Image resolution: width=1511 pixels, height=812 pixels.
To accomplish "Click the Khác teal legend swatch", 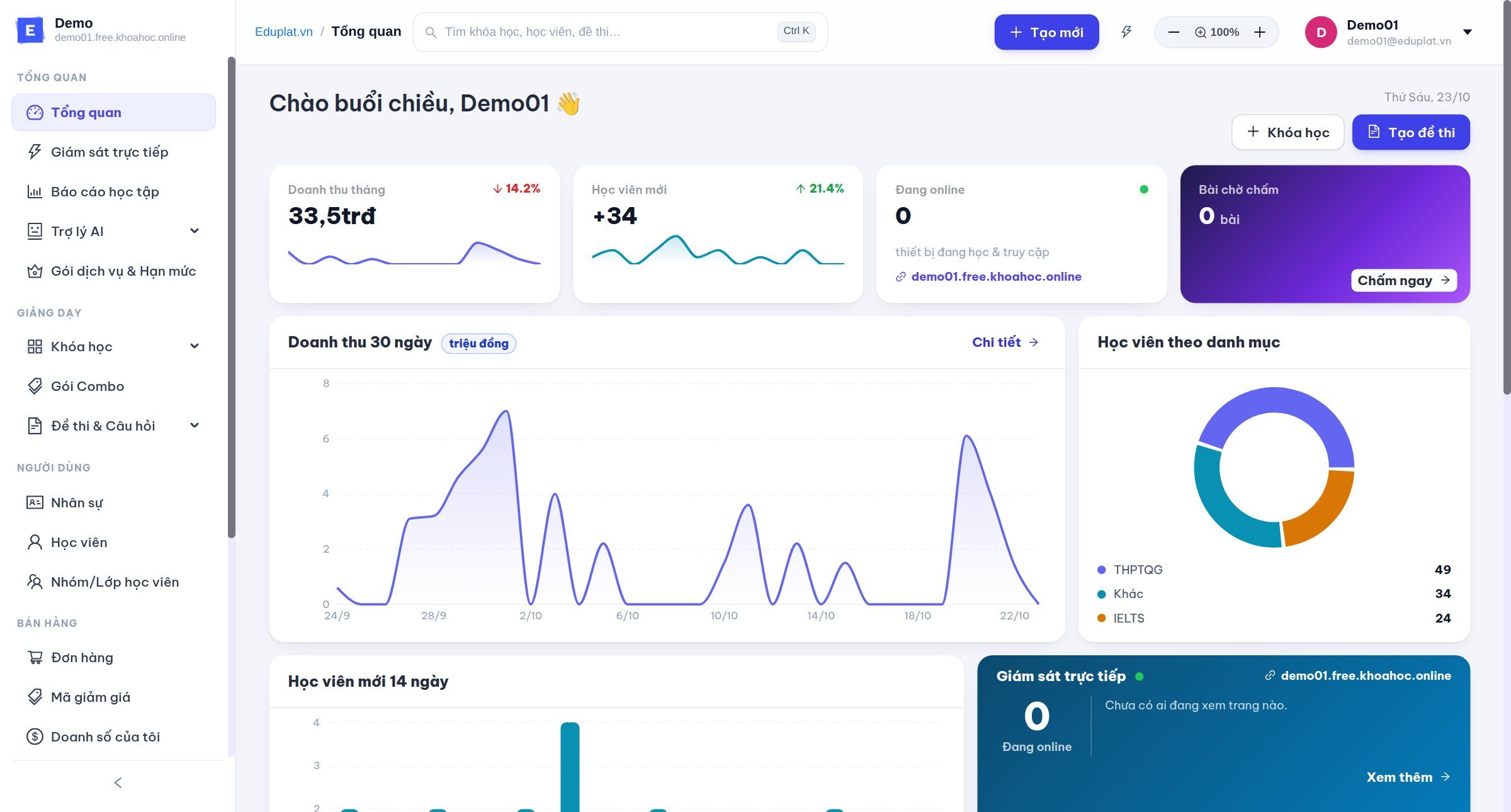I will pos(1102,594).
